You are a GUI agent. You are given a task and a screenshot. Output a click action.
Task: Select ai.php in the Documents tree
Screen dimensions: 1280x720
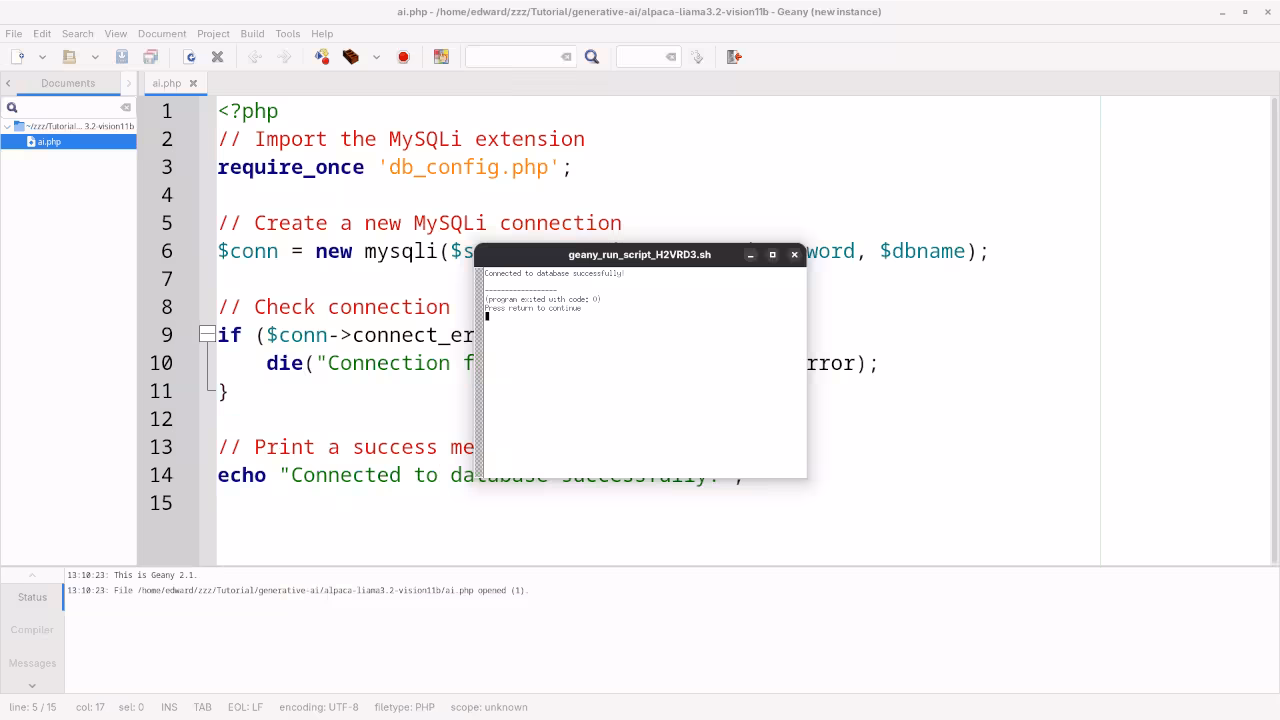(68, 141)
